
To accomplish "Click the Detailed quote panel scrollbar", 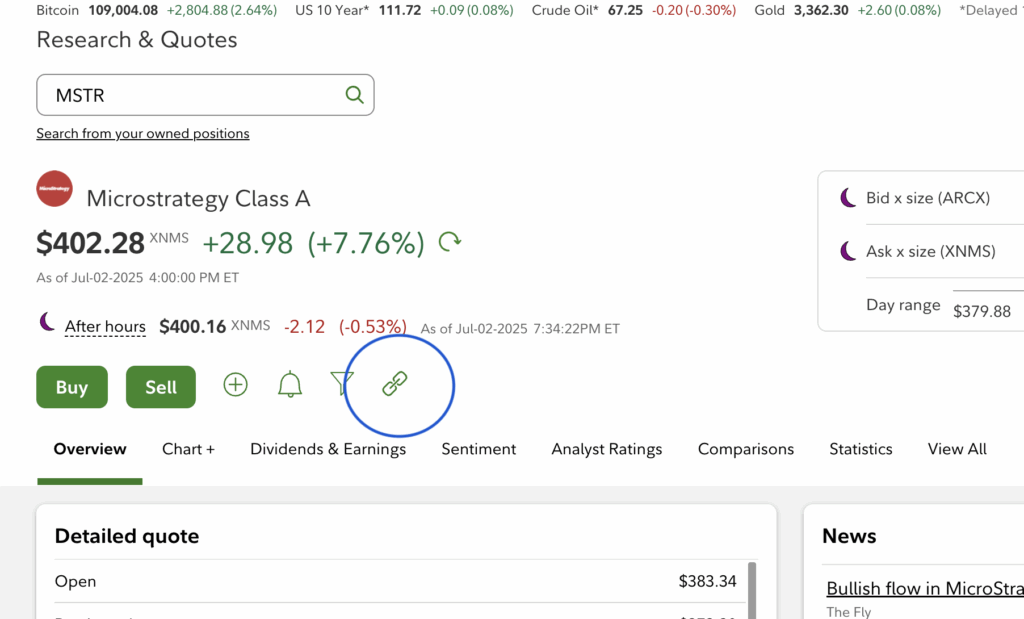I will coord(752,588).
